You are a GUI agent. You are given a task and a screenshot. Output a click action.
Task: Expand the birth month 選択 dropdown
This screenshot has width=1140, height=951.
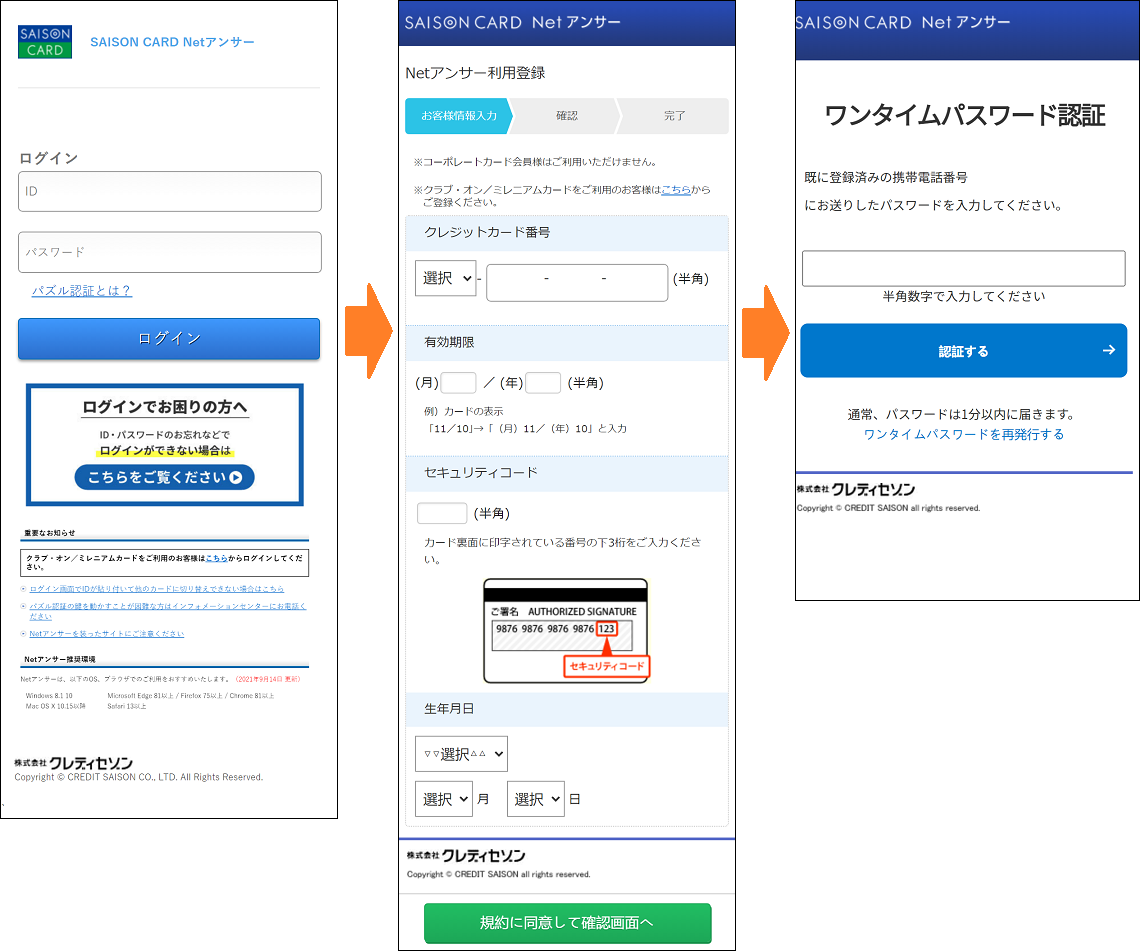pos(444,799)
